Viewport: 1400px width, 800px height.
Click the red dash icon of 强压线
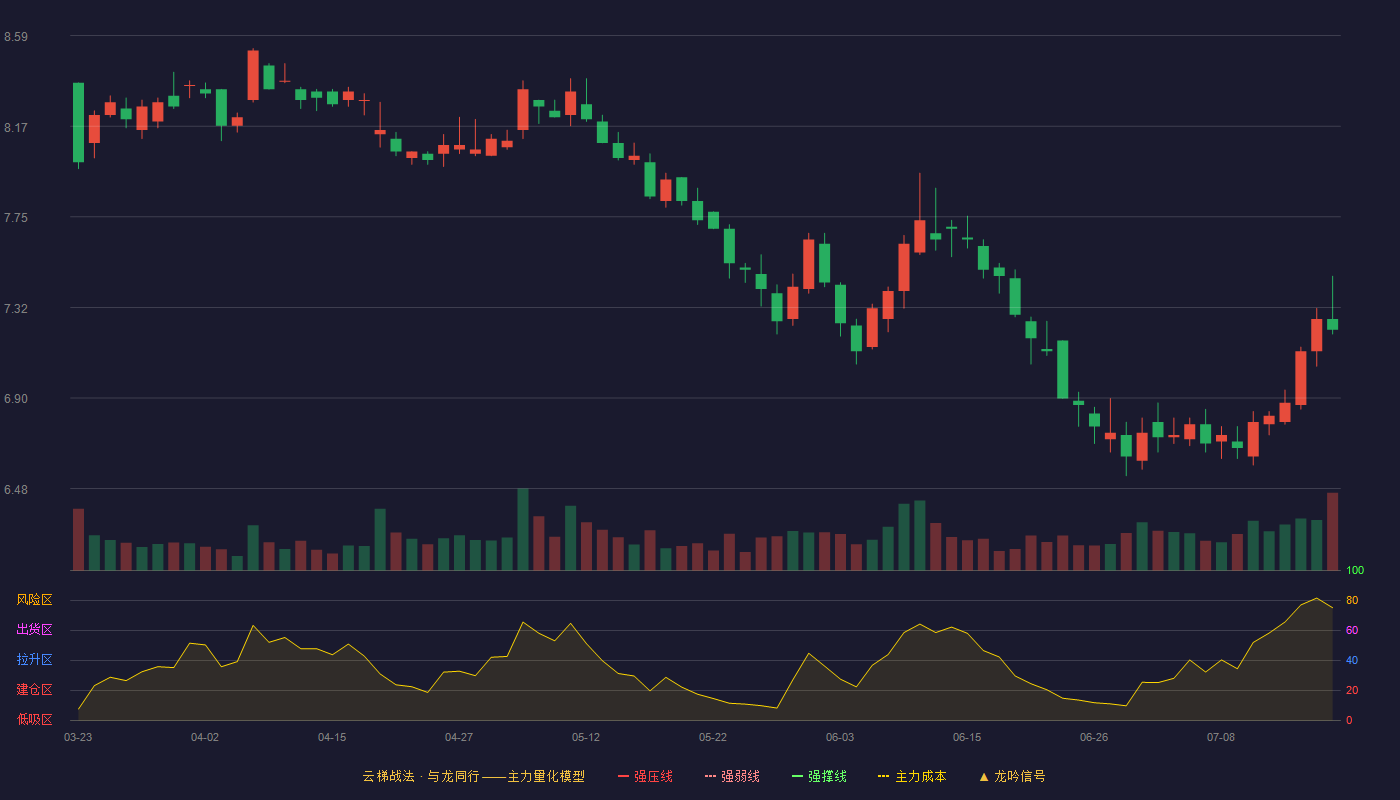623,776
